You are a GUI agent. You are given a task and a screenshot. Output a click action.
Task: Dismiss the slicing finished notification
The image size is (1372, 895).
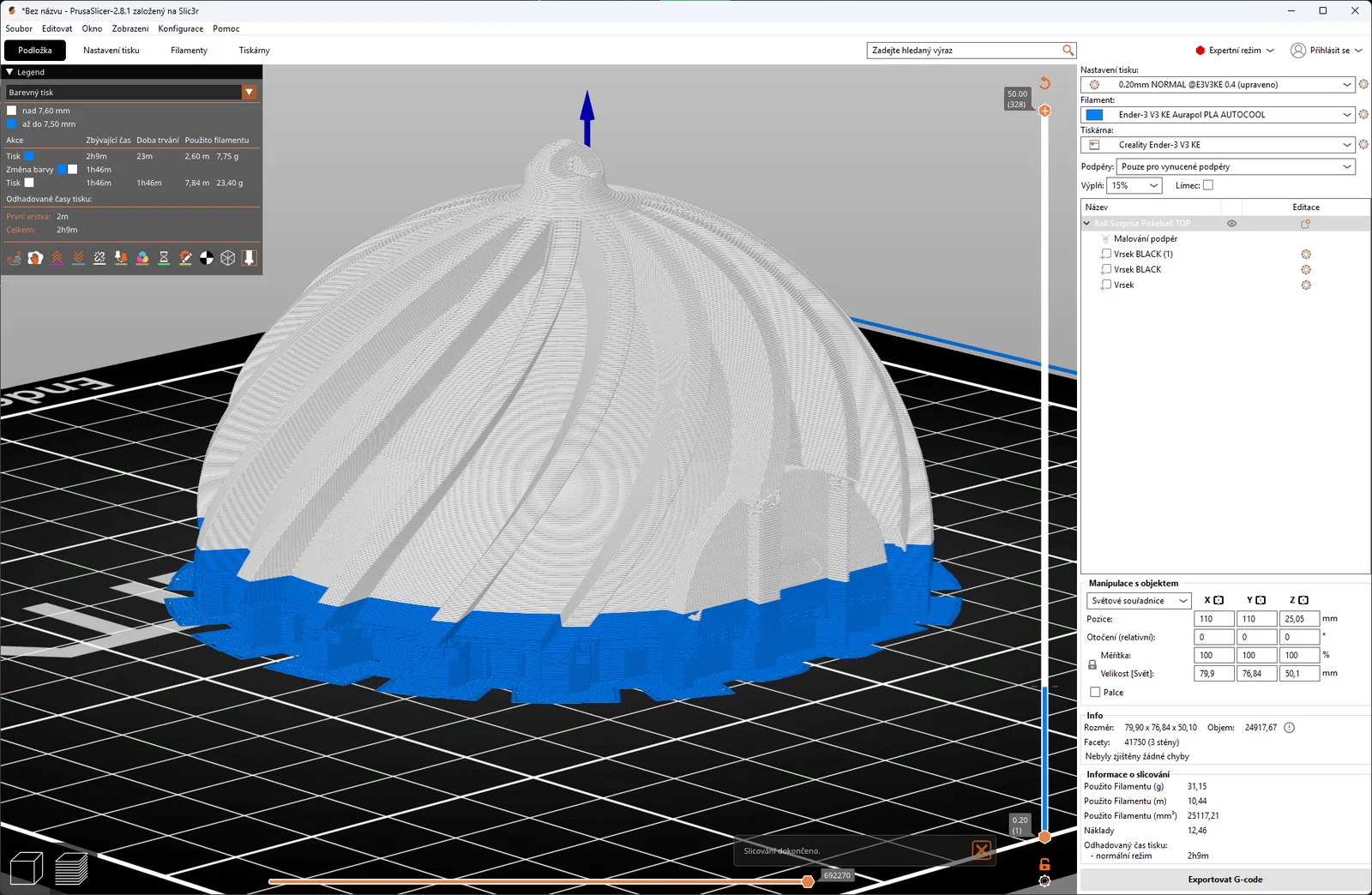click(982, 850)
